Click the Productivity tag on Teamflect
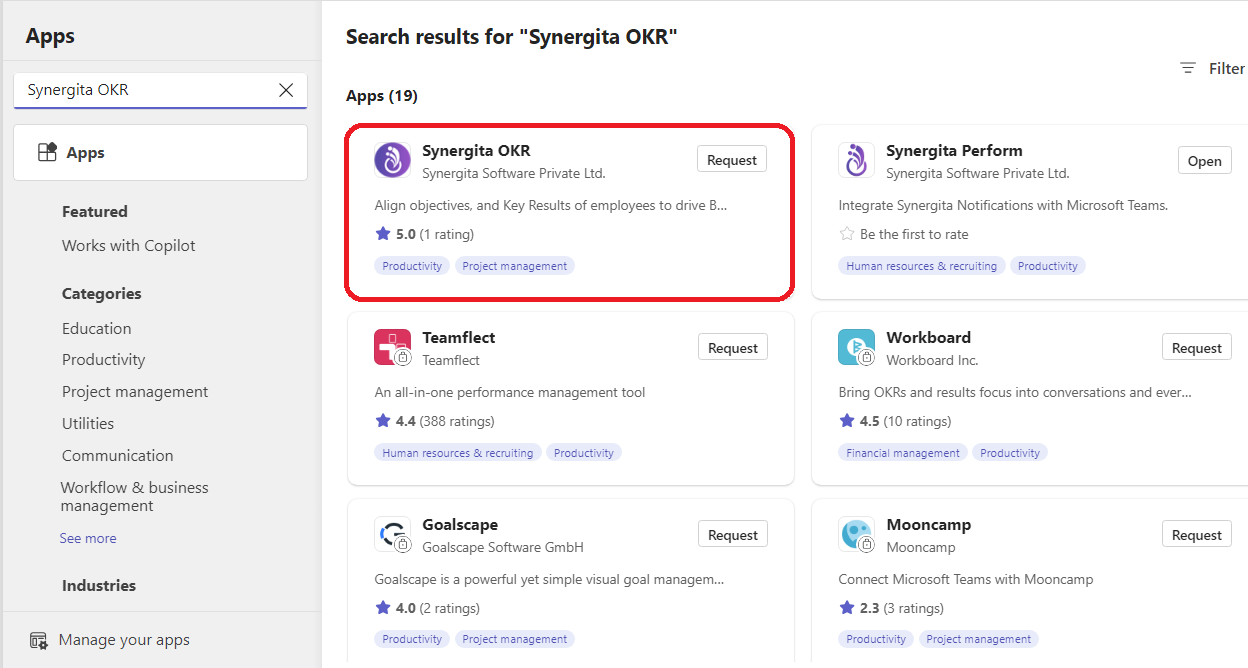The image size is (1248, 668). coord(584,453)
